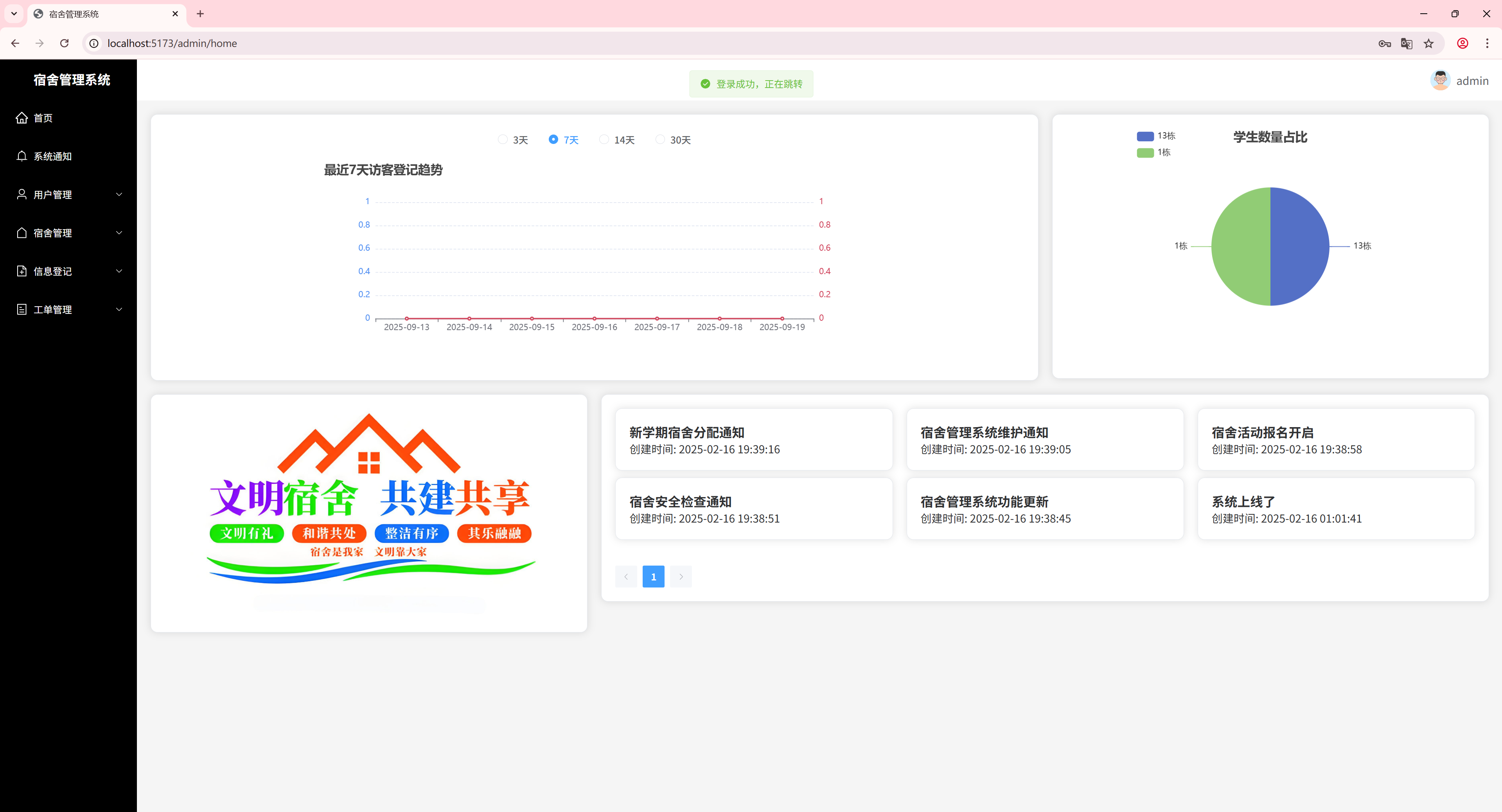Open the 新学期宿舍分配通知 notice card

[753, 440]
